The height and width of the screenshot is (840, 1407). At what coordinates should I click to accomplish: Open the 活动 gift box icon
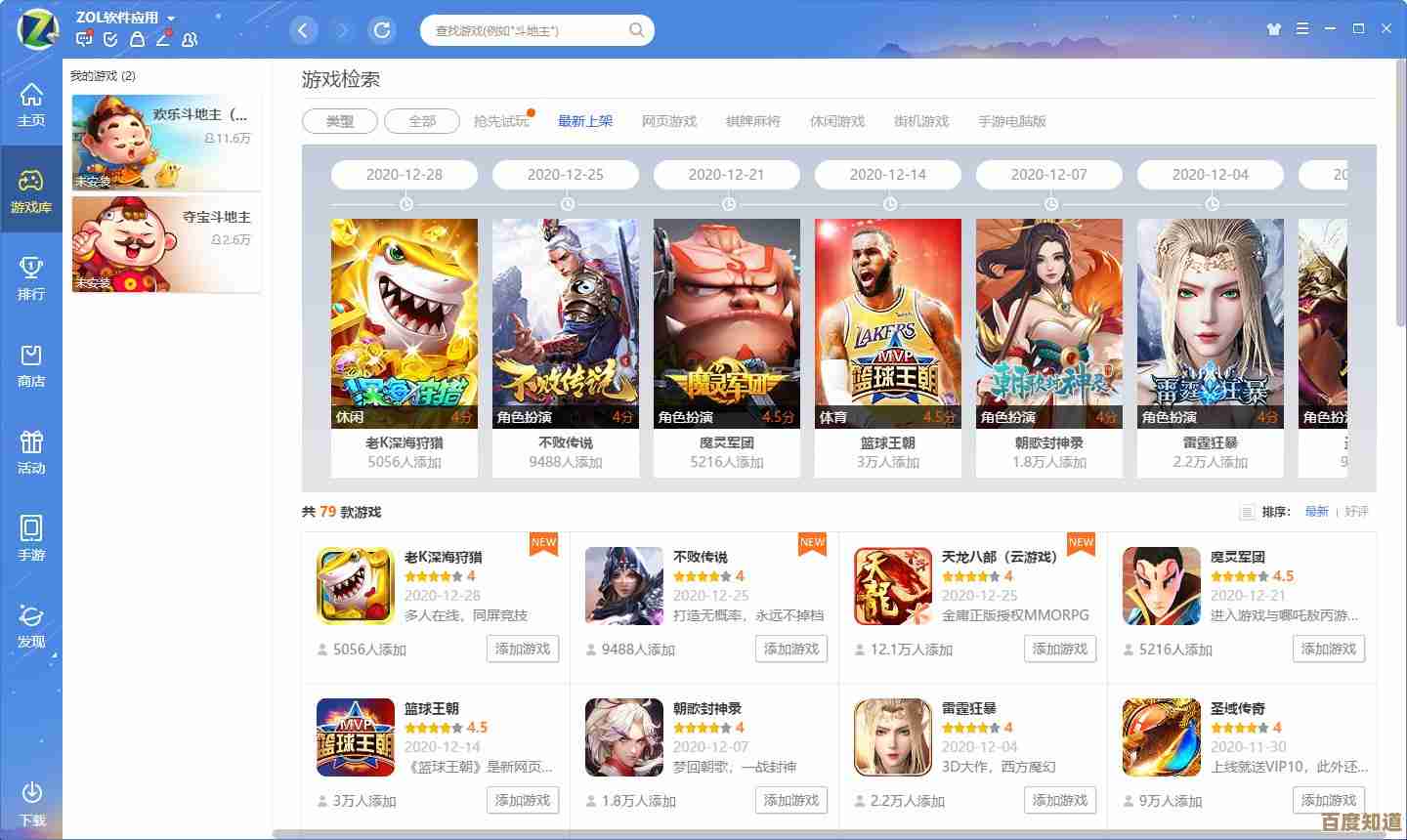coord(31,451)
